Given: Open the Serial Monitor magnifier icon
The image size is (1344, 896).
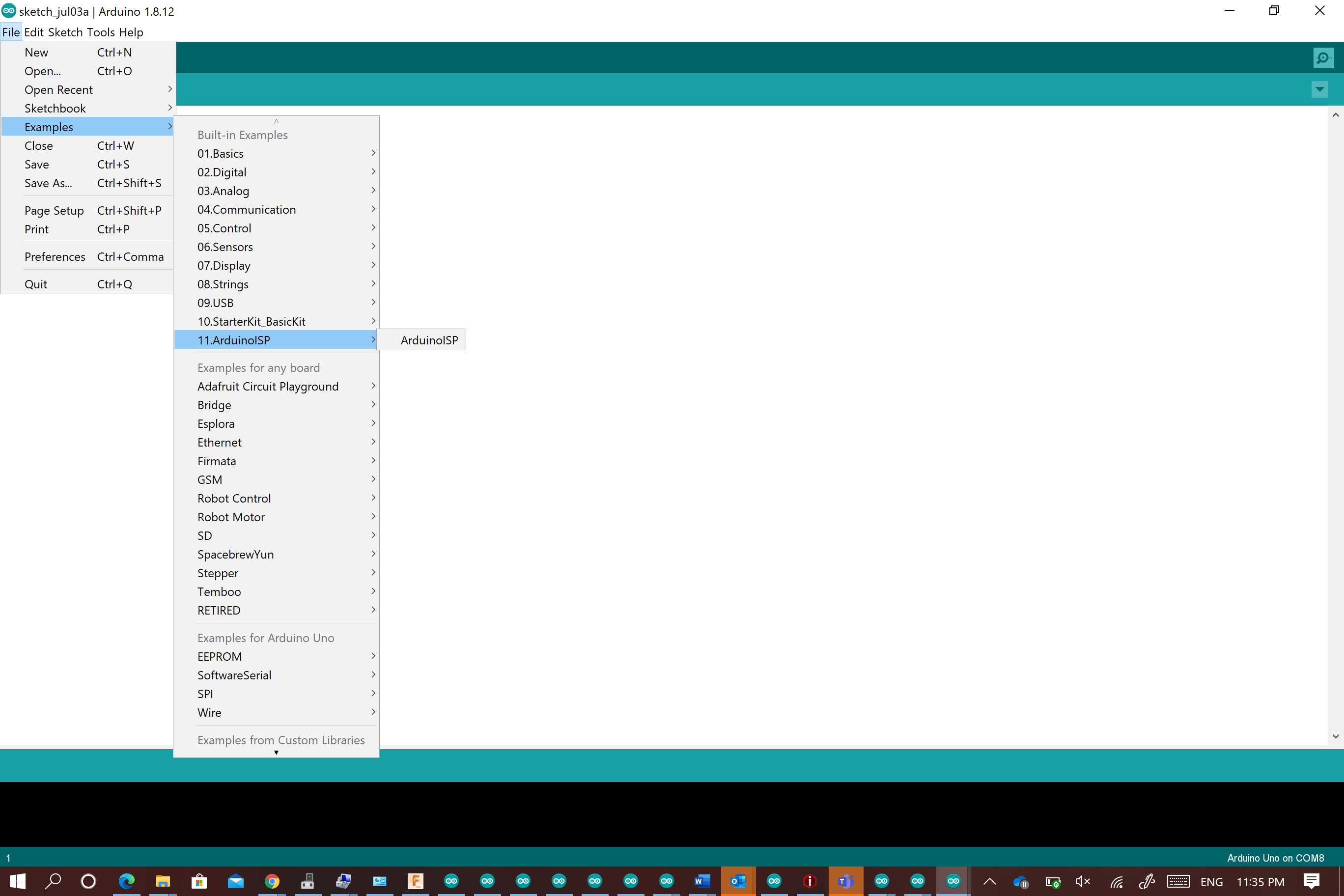Looking at the screenshot, I should 1323,57.
